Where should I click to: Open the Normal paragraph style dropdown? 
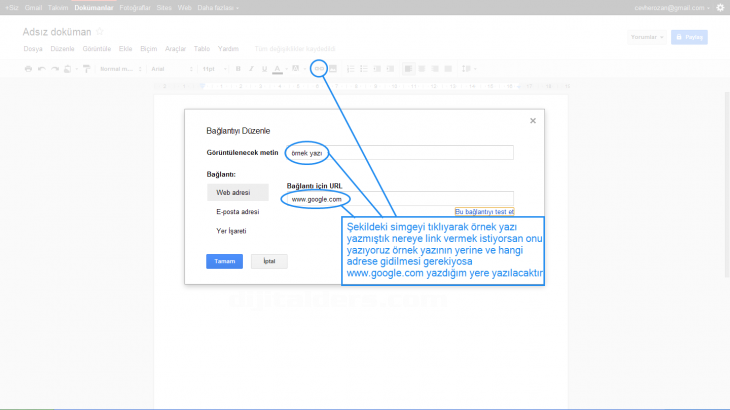120,68
